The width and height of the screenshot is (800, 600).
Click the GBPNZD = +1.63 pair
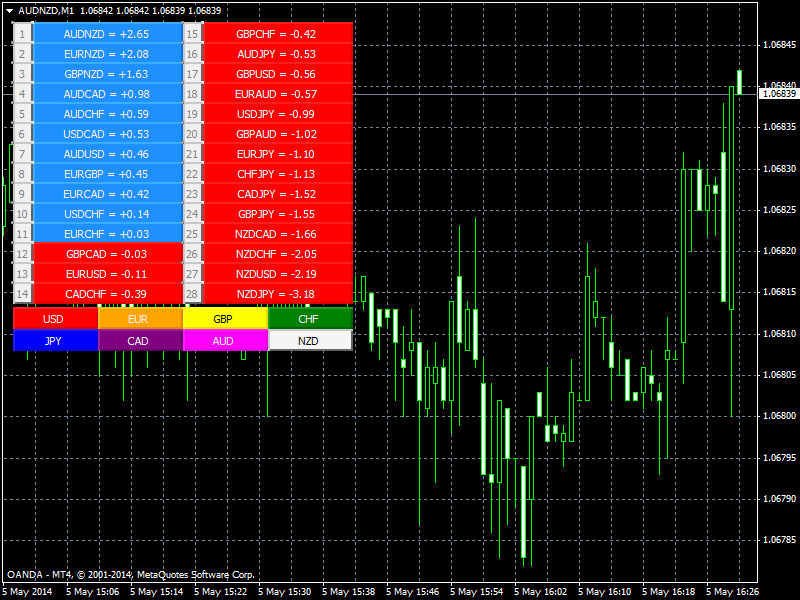(x=107, y=74)
